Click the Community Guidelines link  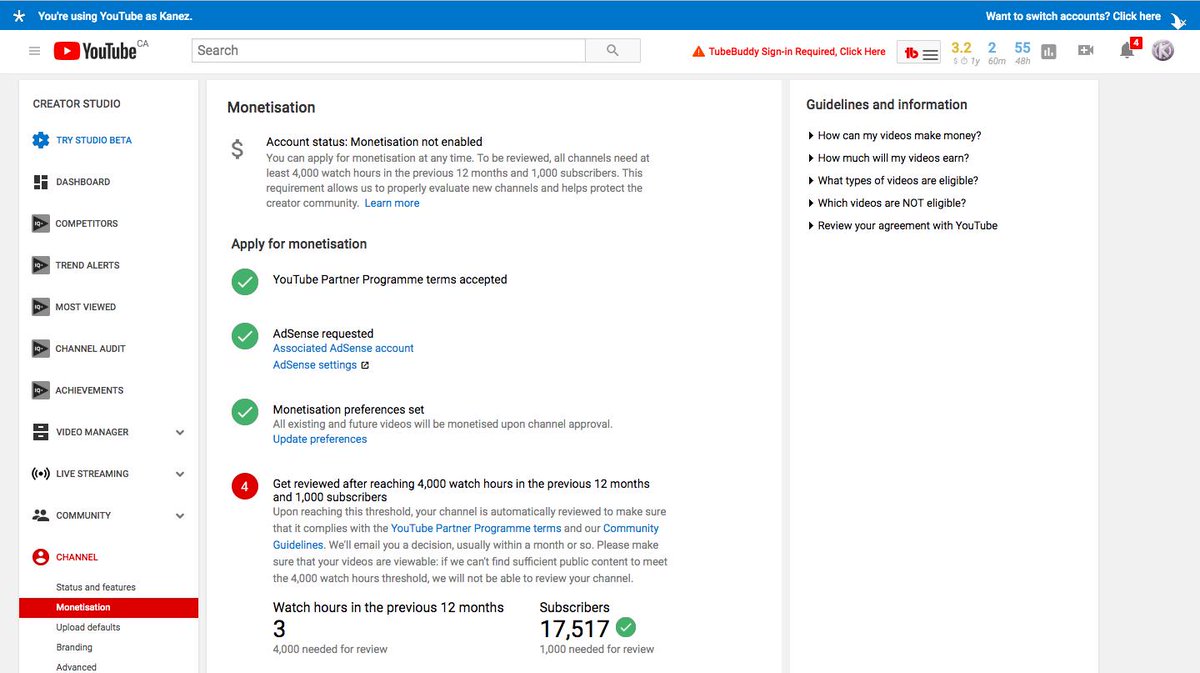466,536
